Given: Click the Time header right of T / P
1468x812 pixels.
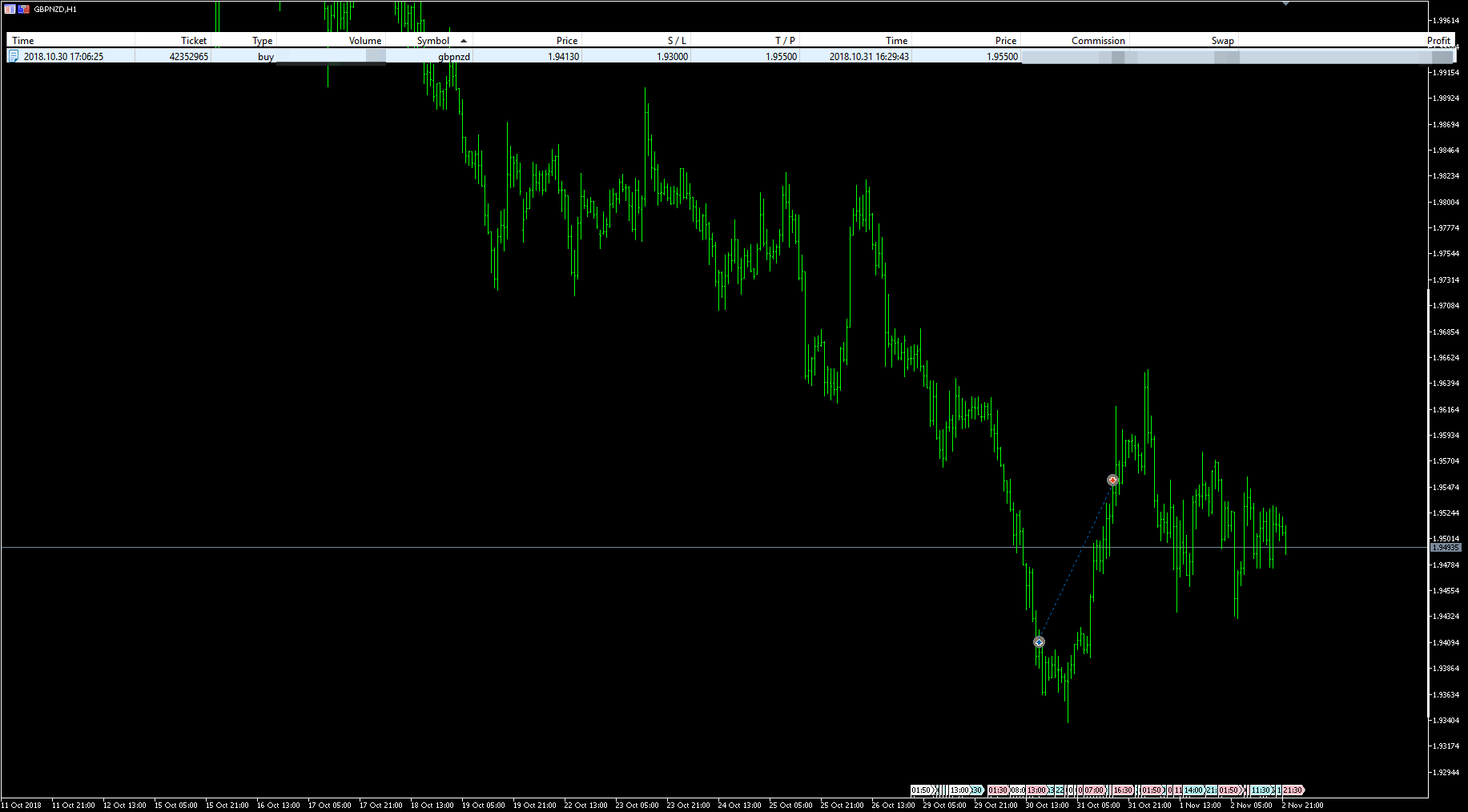Looking at the screenshot, I should click(x=897, y=41).
